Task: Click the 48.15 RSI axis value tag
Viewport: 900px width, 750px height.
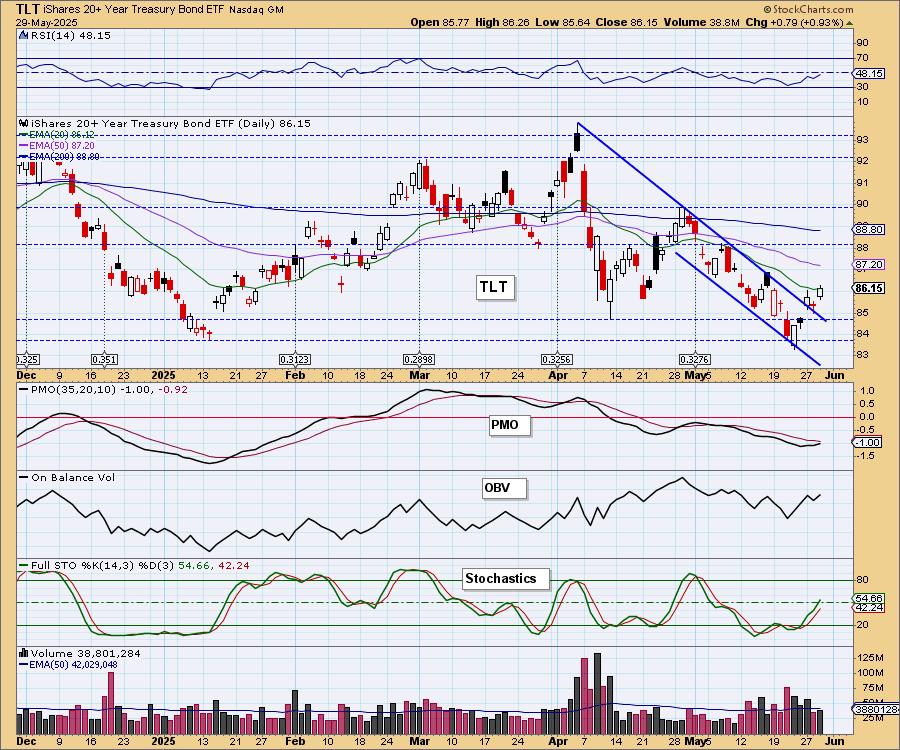Action: point(868,73)
